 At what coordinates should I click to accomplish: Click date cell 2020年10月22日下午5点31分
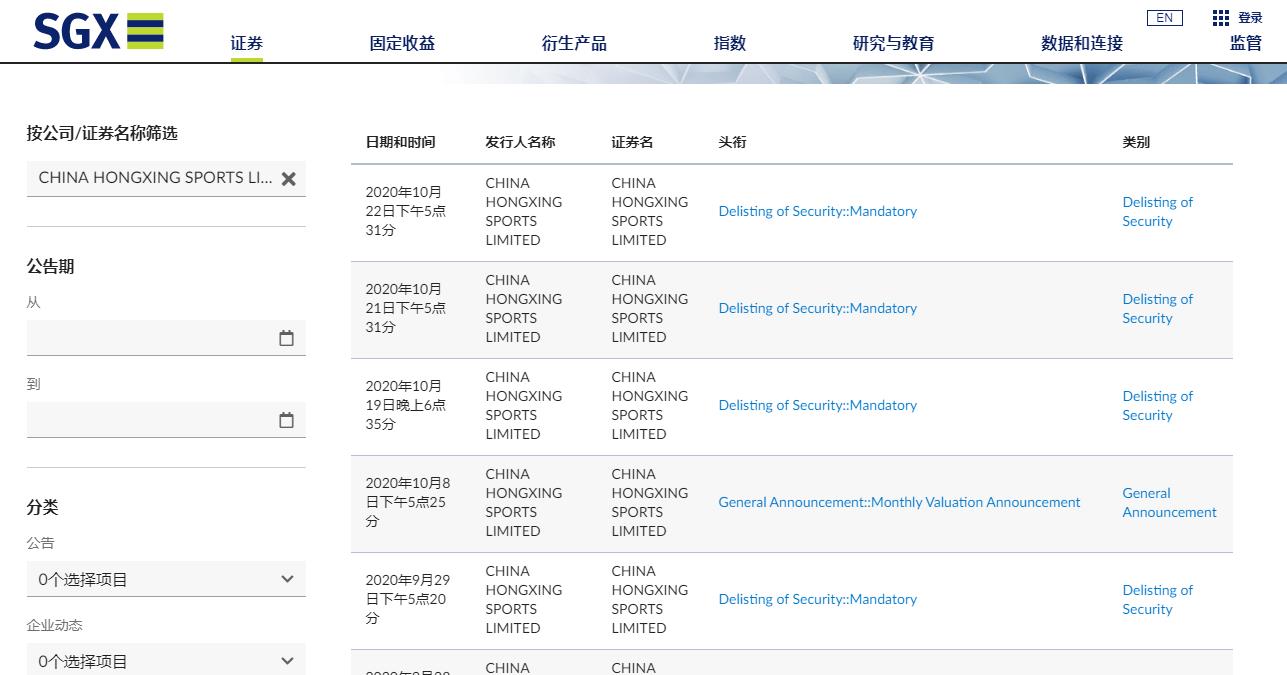coord(405,211)
